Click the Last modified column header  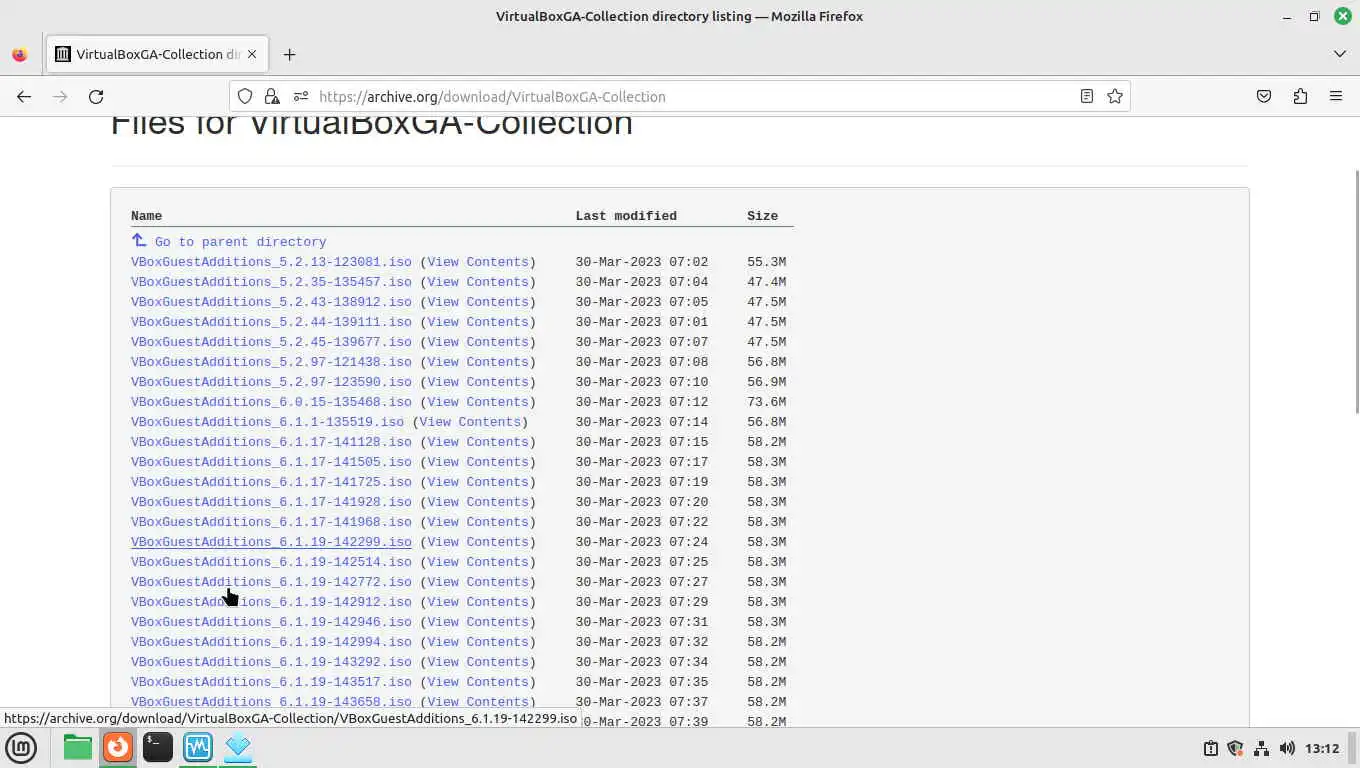(626, 216)
